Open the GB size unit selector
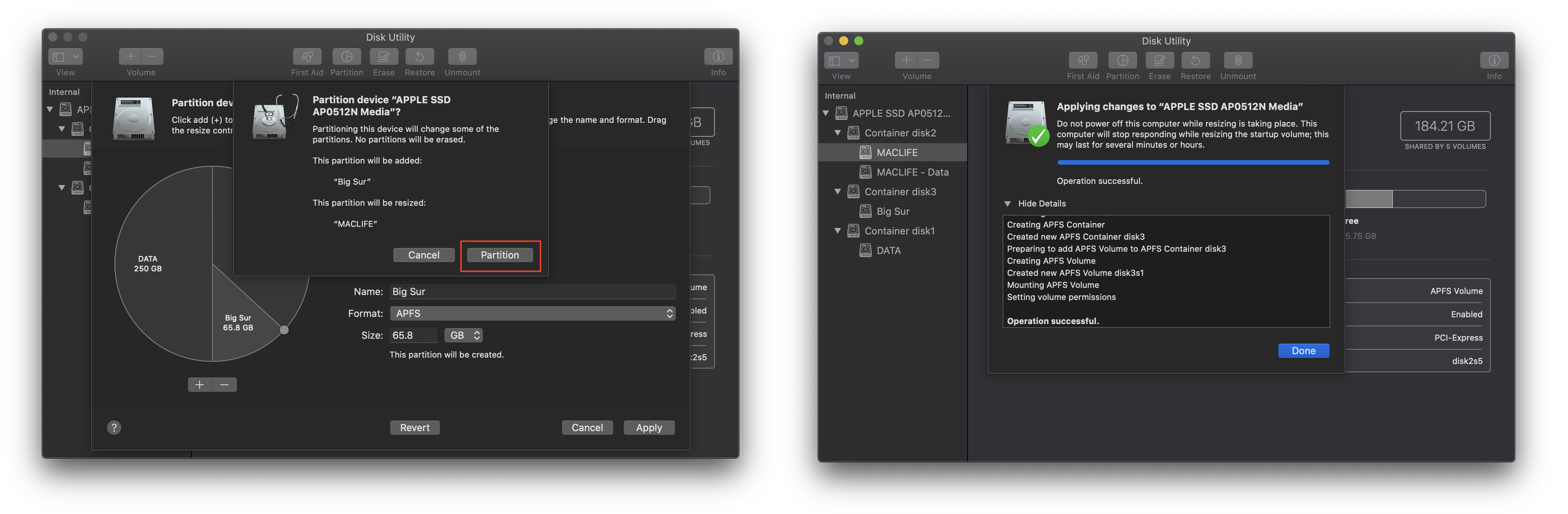1568x514 pixels. point(464,335)
